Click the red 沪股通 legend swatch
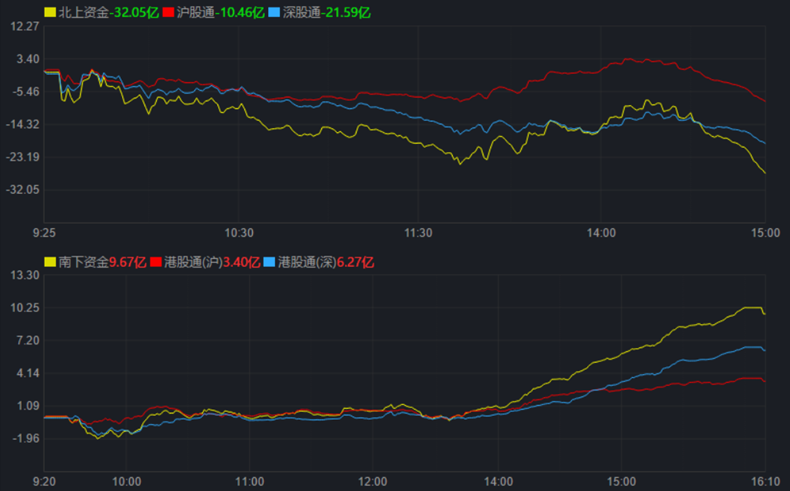The height and width of the screenshot is (491, 790). [x=168, y=12]
